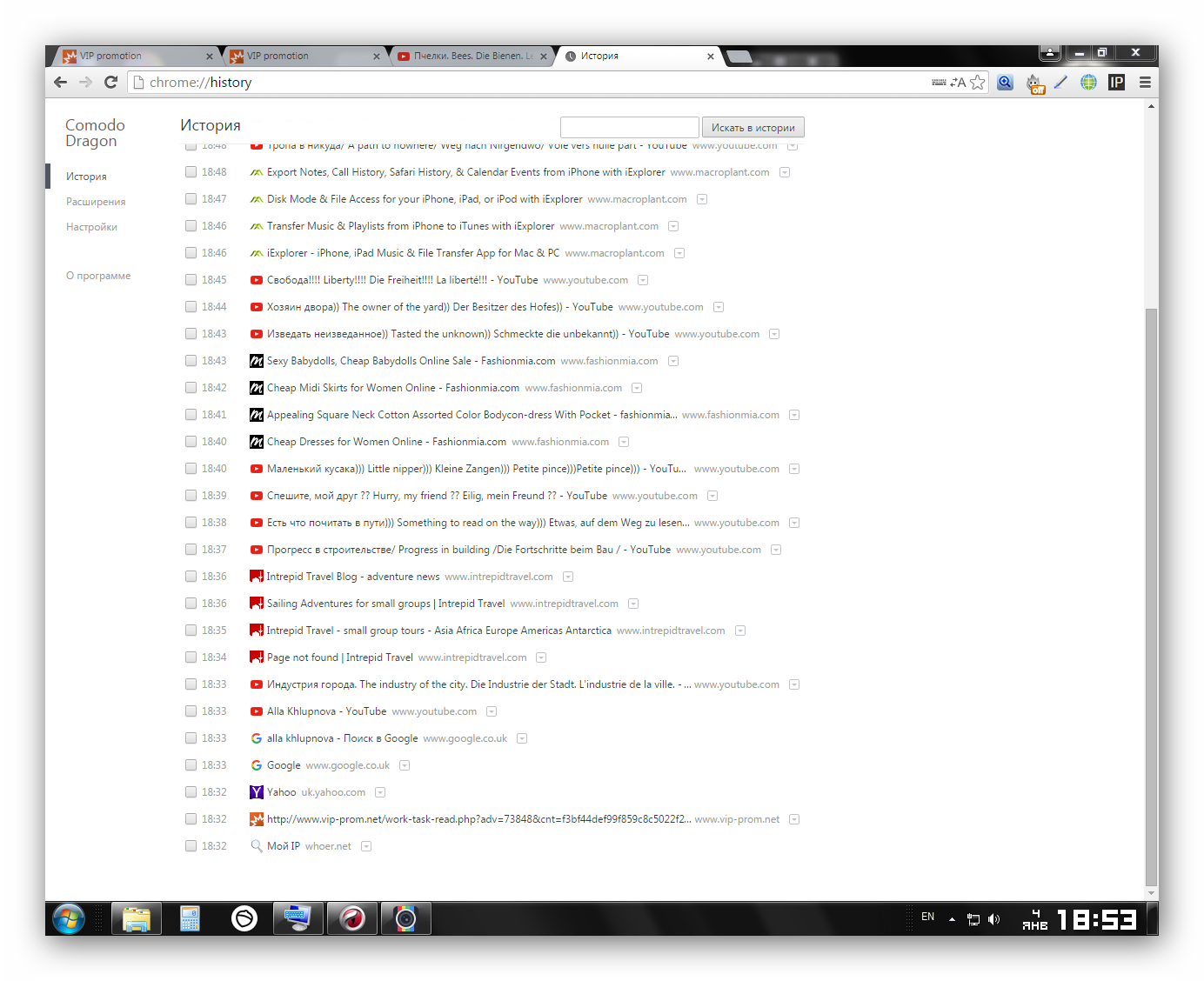Check the Yahoo history entry box
Screen dimensions: 1204x981
point(191,792)
